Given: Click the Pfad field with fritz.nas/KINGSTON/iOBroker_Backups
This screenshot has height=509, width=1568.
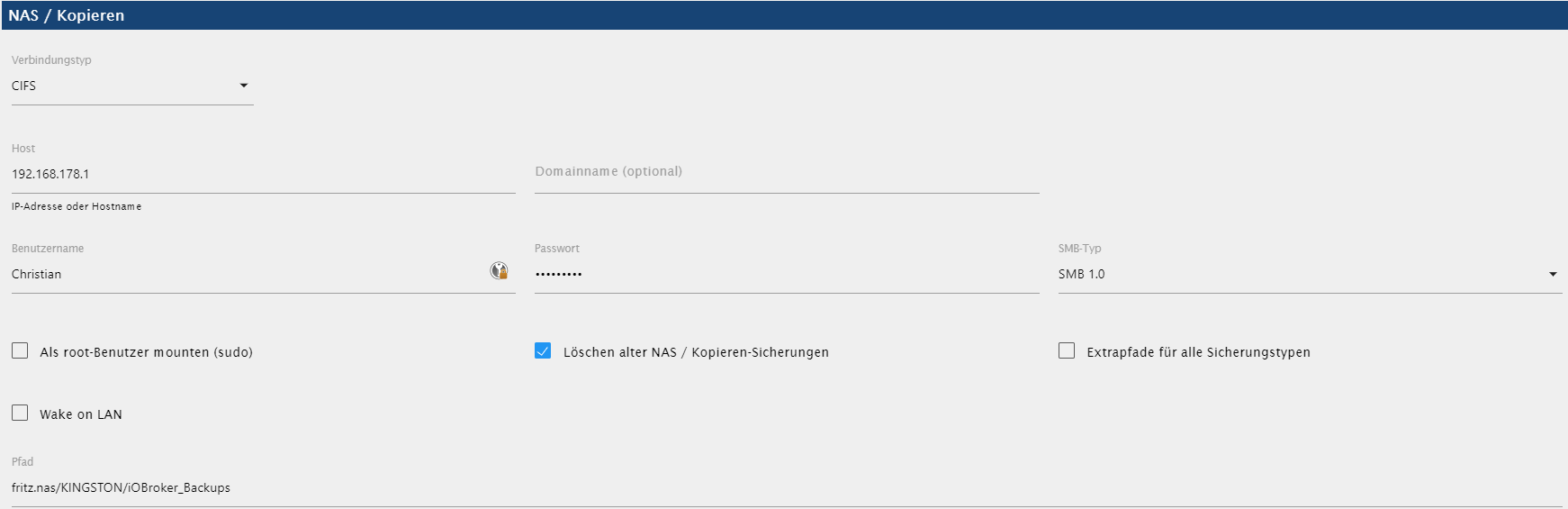Looking at the screenshot, I should pyautogui.click(x=787, y=487).
